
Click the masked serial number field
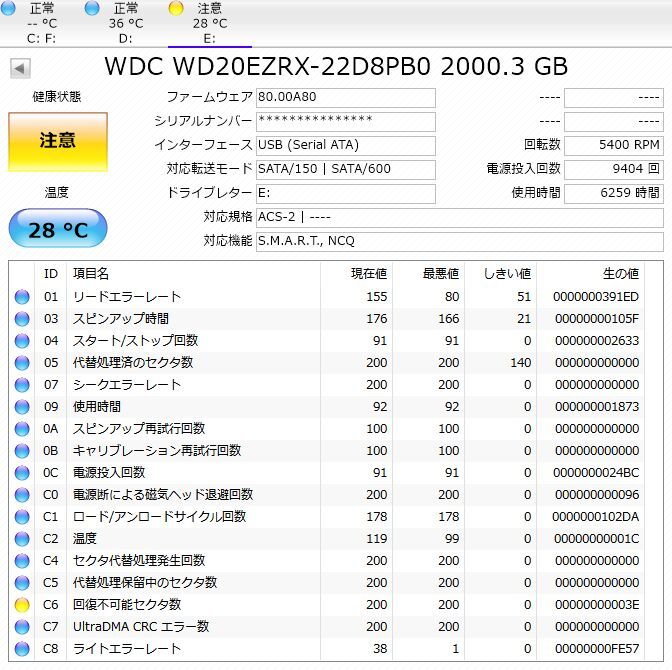[346, 122]
